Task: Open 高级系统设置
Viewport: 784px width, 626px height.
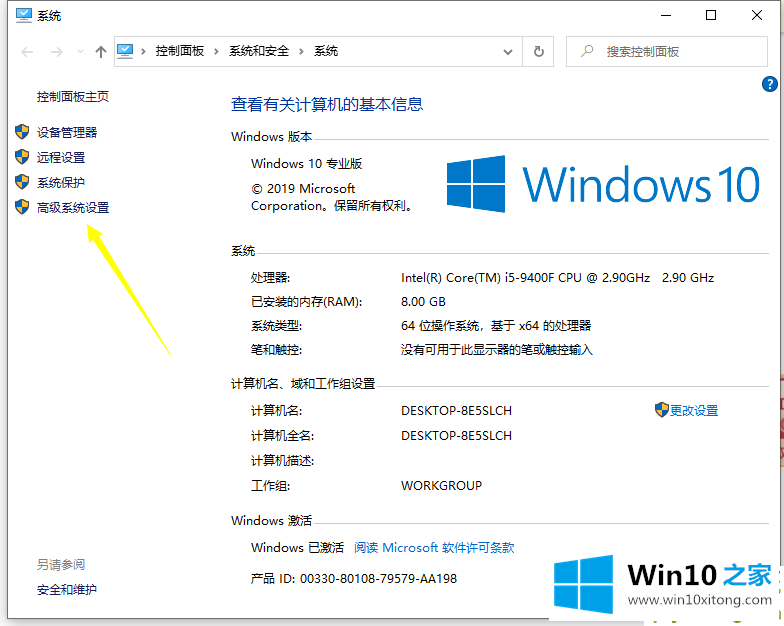Action: click(x=73, y=208)
